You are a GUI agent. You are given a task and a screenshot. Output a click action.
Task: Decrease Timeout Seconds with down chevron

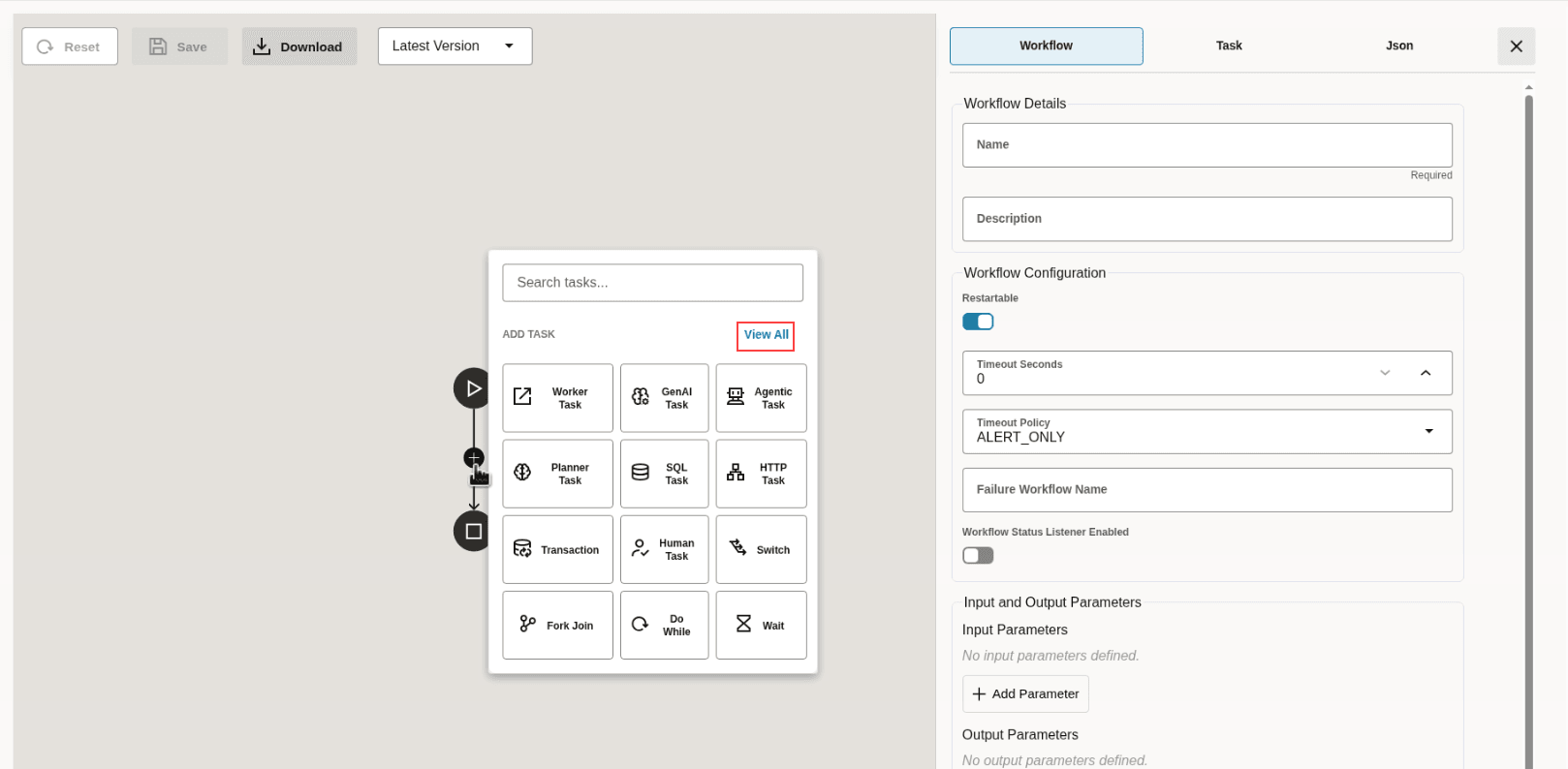coord(1385,373)
